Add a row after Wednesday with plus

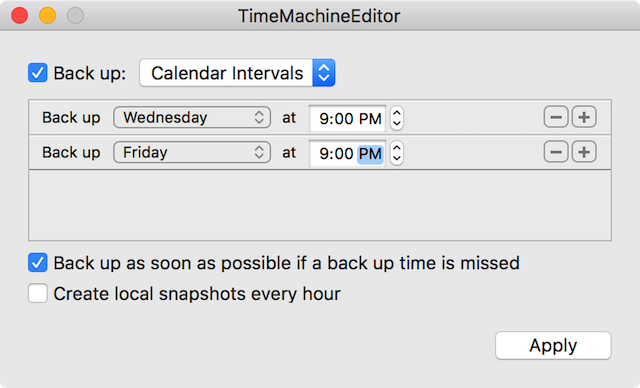tap(584, 118)
